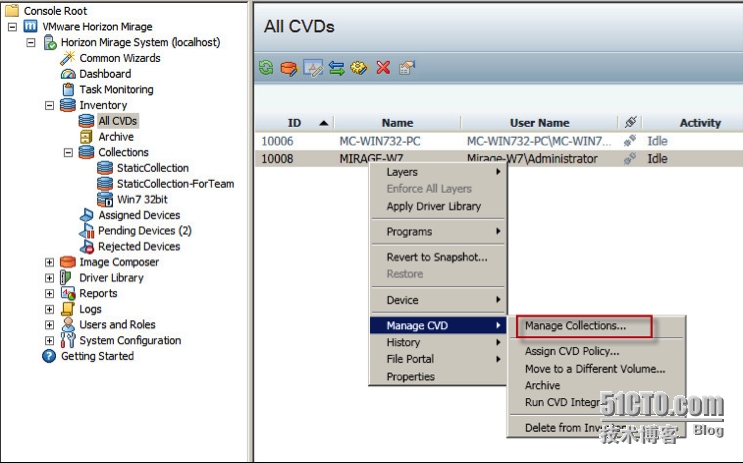
Task: Select the StaticCollection tree item
Action: [x=153, y=168]
